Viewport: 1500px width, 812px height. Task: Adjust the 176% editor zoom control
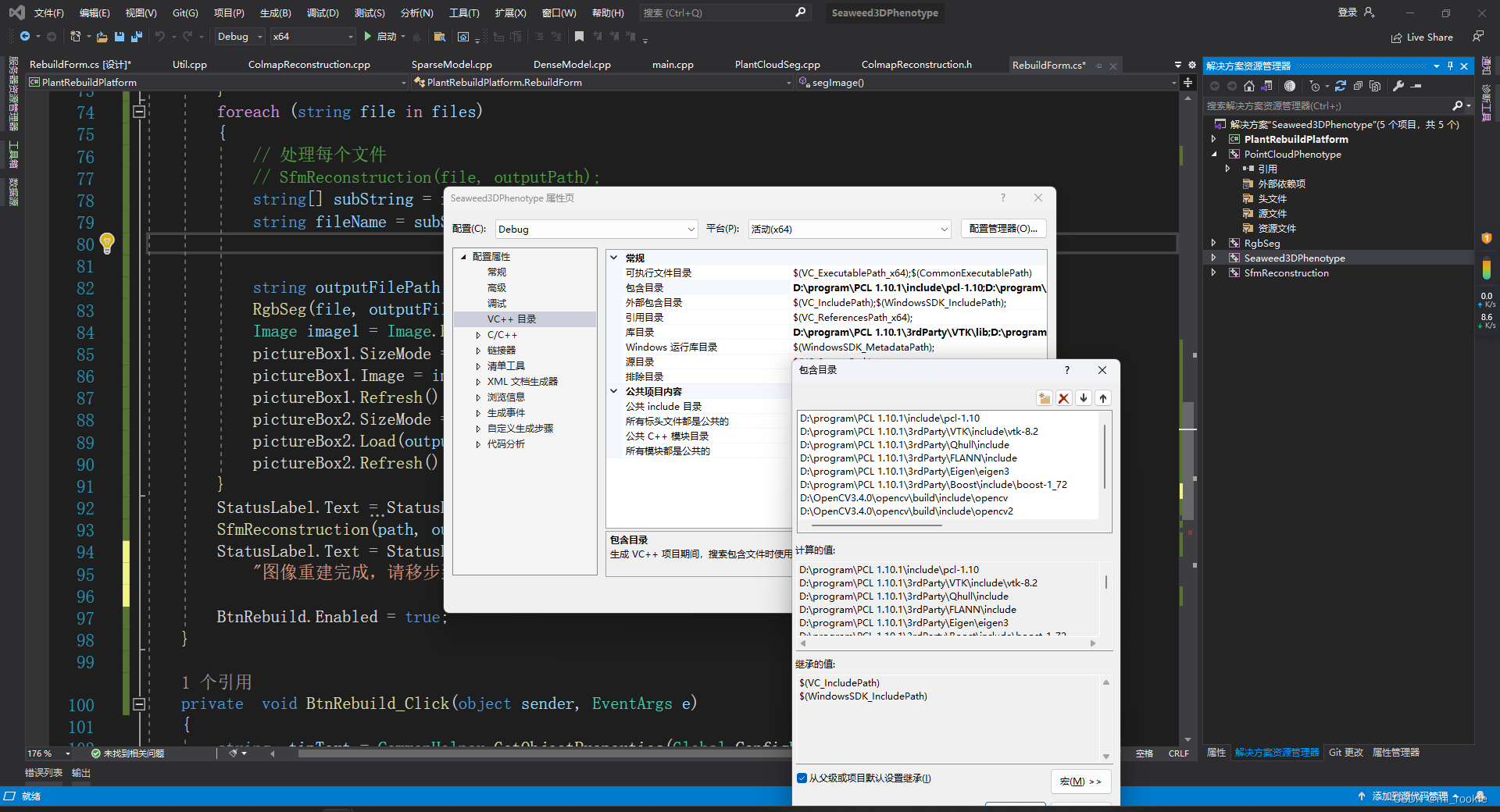coord(45,753)
